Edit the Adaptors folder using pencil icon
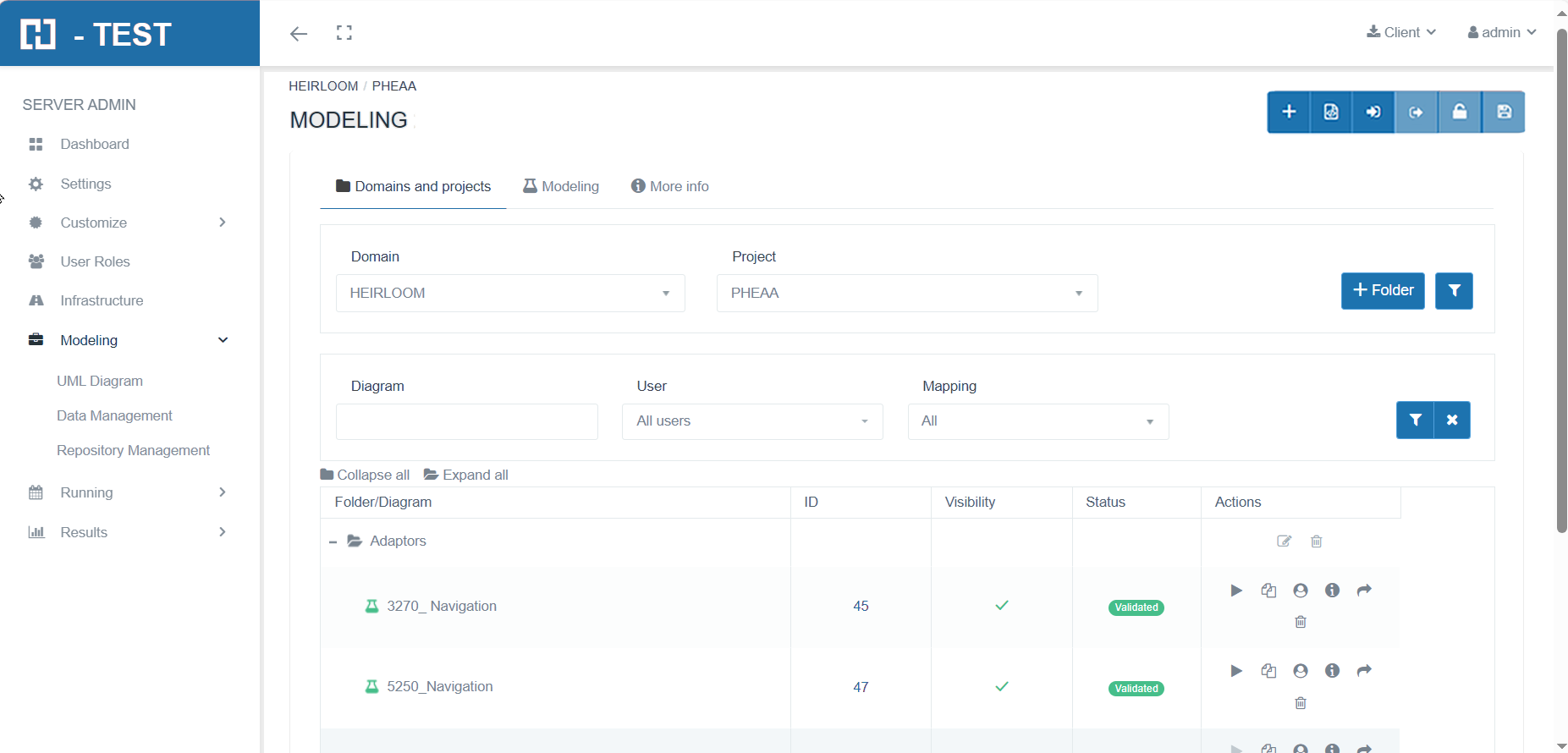 [x=1284, y=541]
